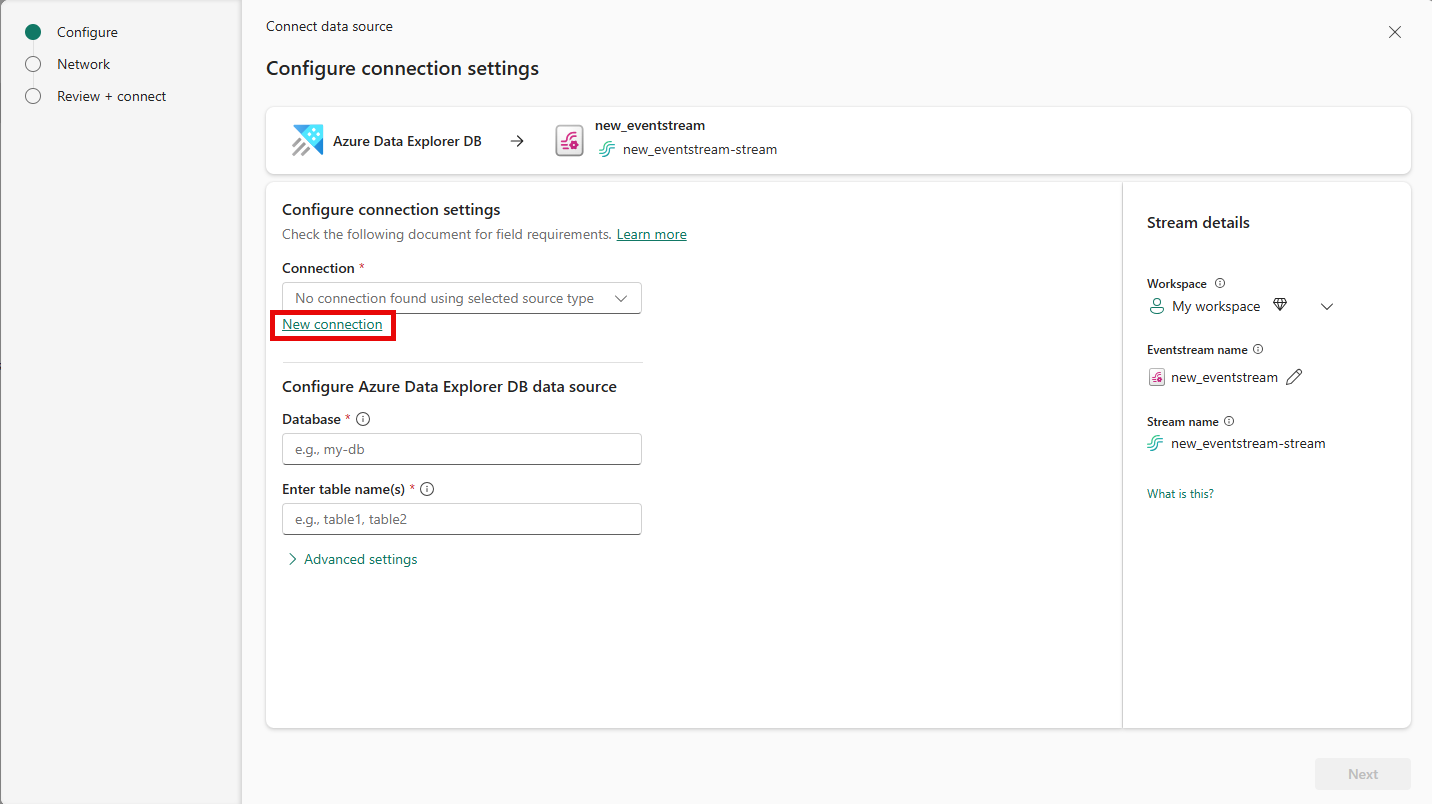The image size is (1432, 804).
Task: Click the Database info icon
Action: pyautogui.click(x=363, y=420)
